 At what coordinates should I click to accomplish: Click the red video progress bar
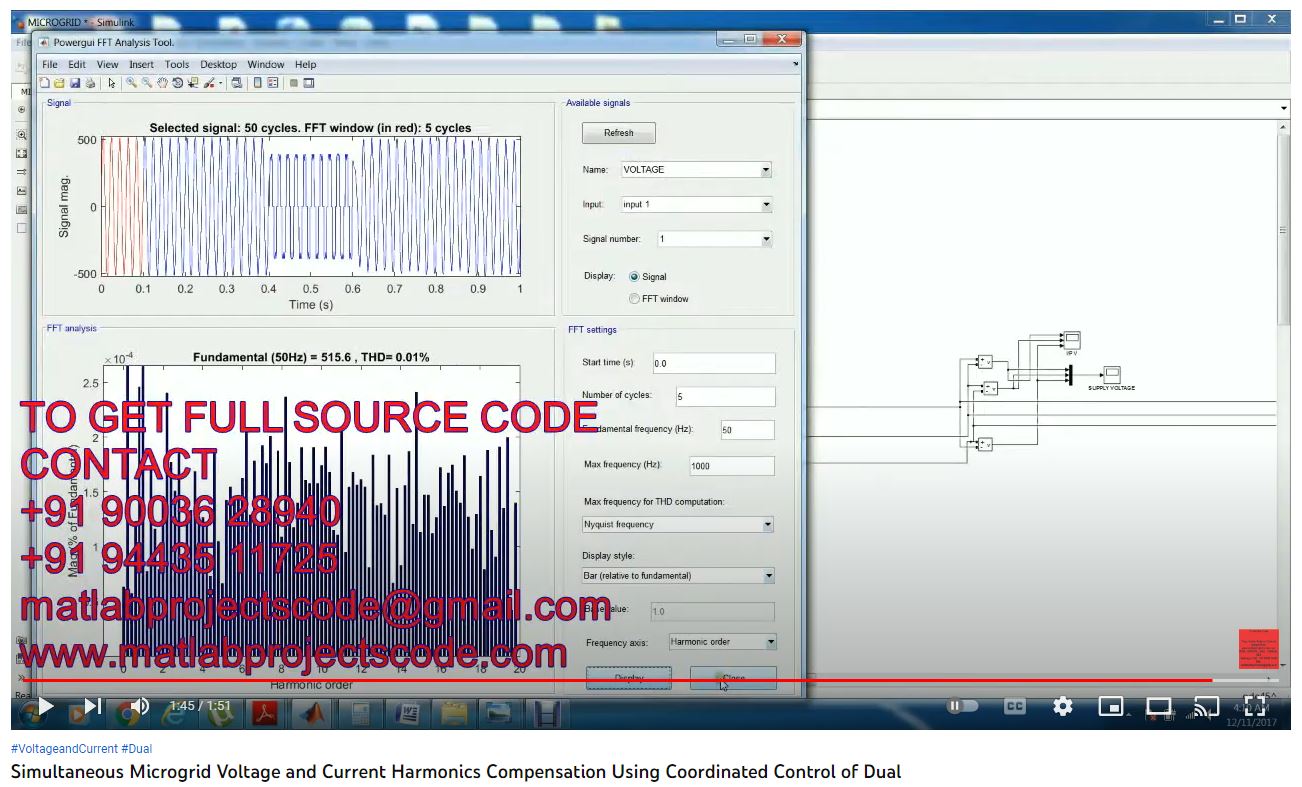pyautogui.click(x=600, y=681)
